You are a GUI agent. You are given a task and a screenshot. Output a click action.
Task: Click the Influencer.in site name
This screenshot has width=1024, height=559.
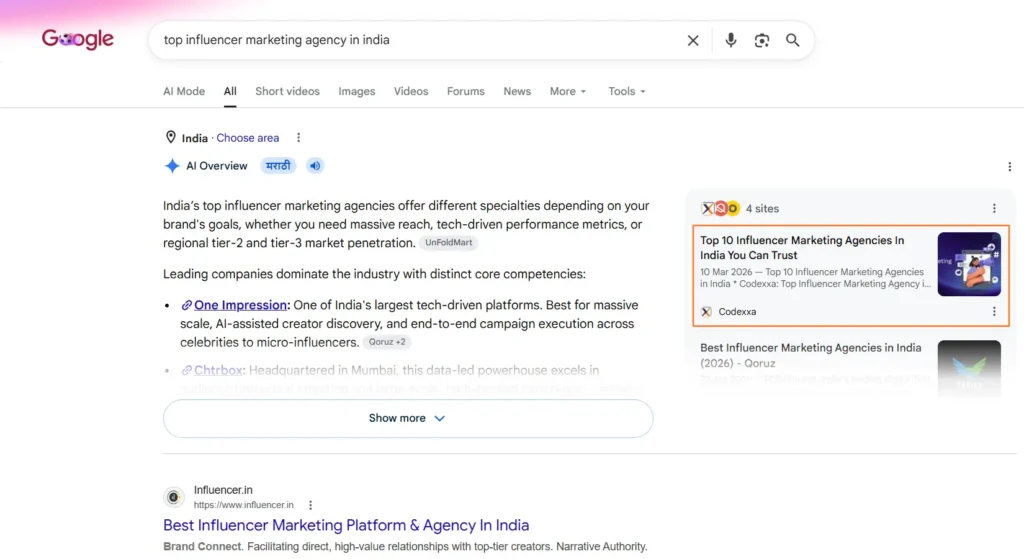223,490
